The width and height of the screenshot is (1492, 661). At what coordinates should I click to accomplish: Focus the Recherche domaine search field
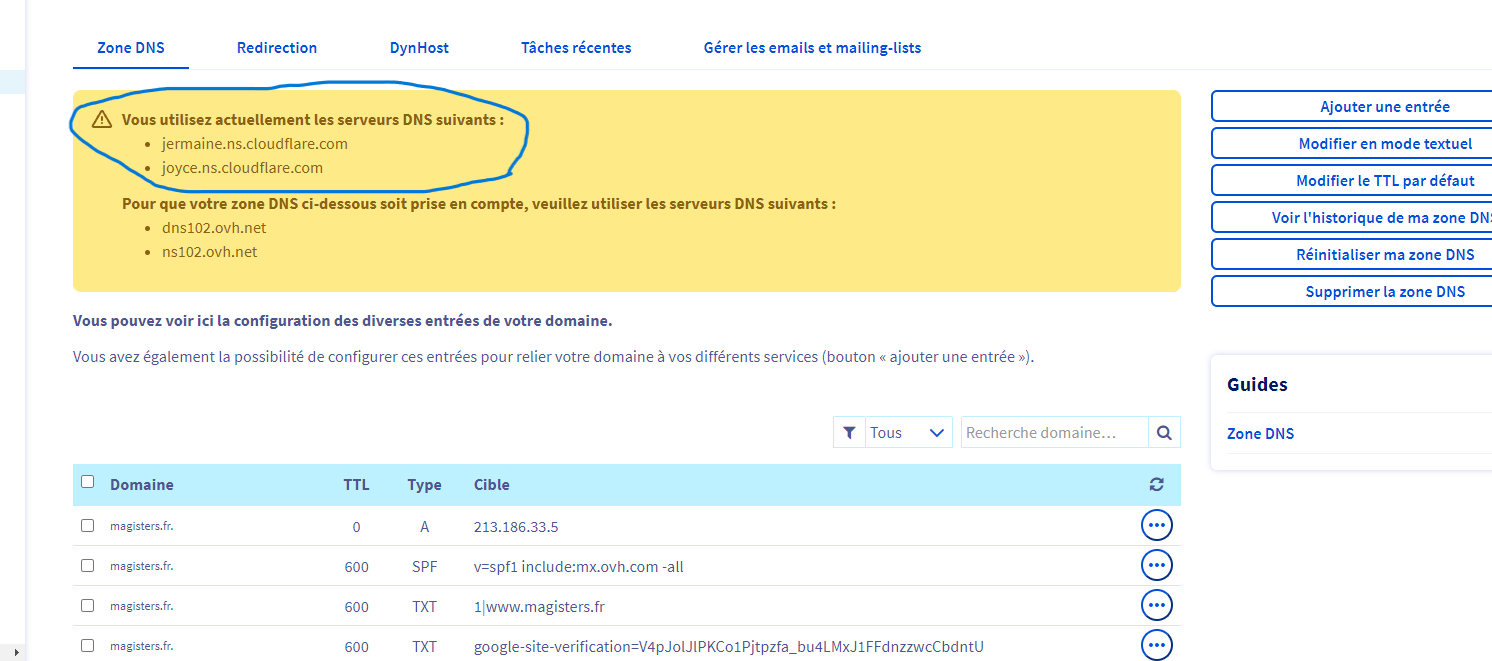point(1054,433)
